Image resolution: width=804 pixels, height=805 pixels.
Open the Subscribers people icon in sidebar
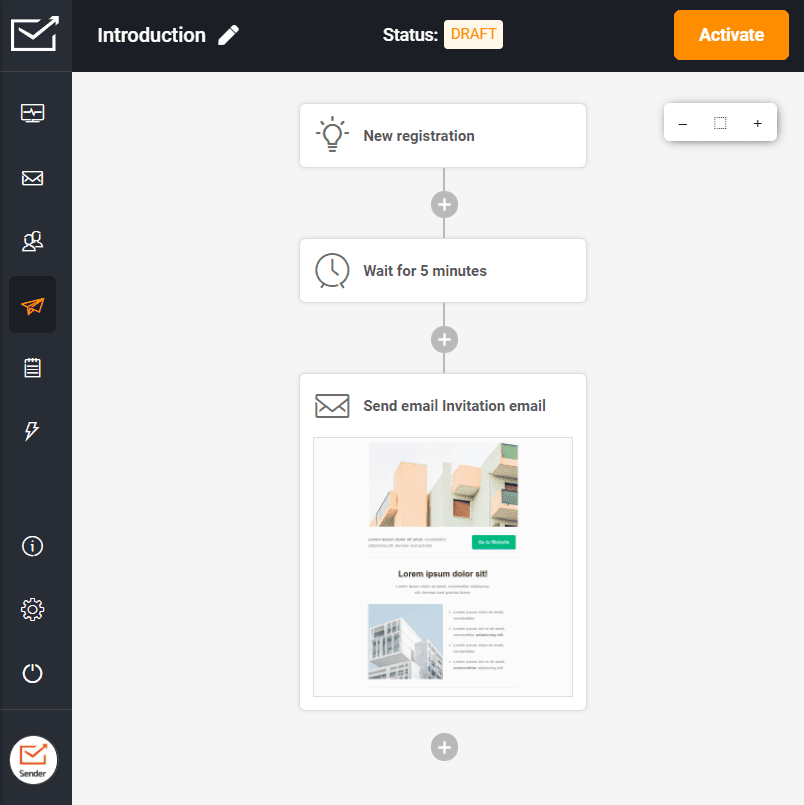[x=33, y=241]
